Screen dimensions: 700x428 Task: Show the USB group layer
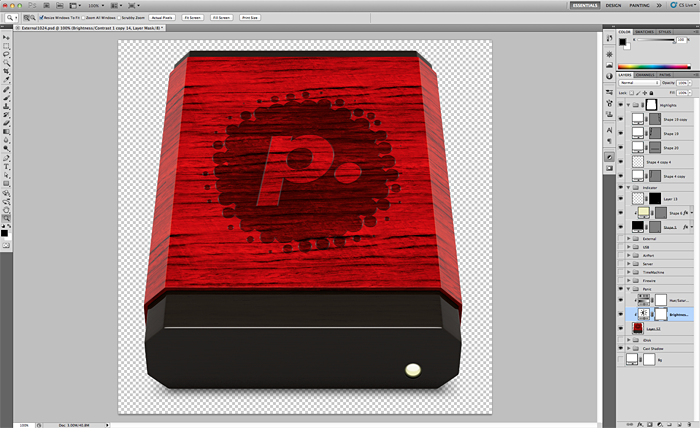click(621, 247)
